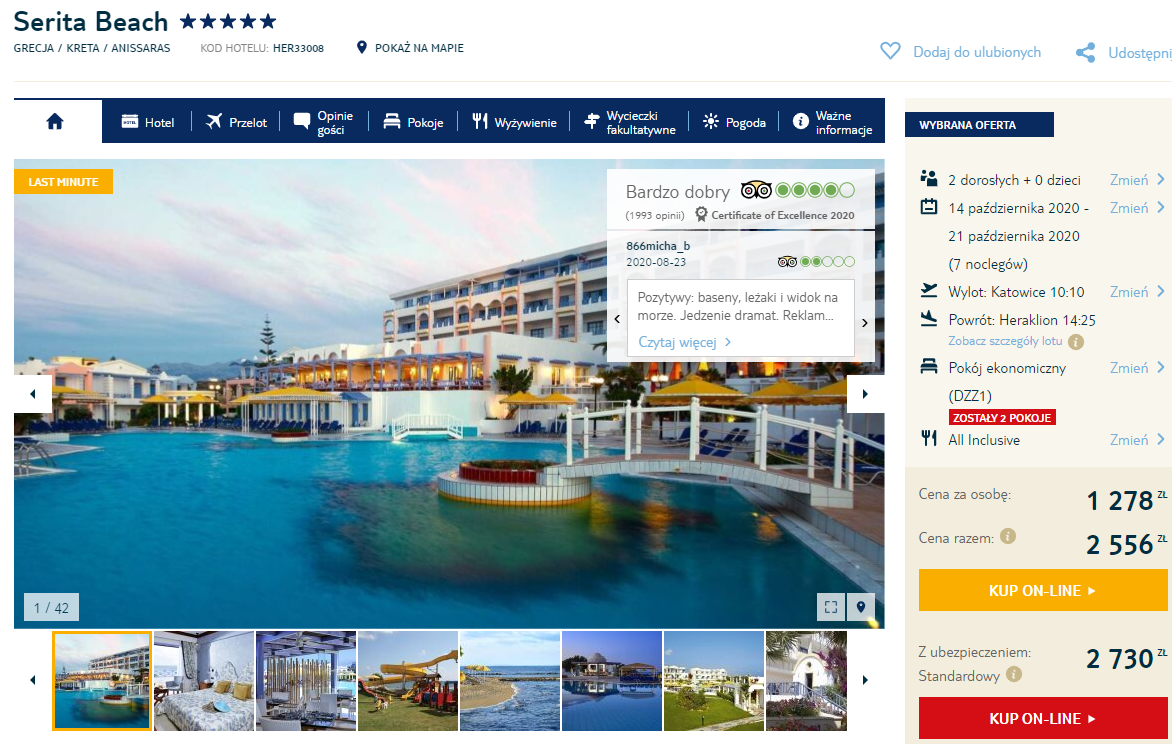Change All Inclusive meal plan option
This screenshot has width=1172, height=744.
point(1137,440)
